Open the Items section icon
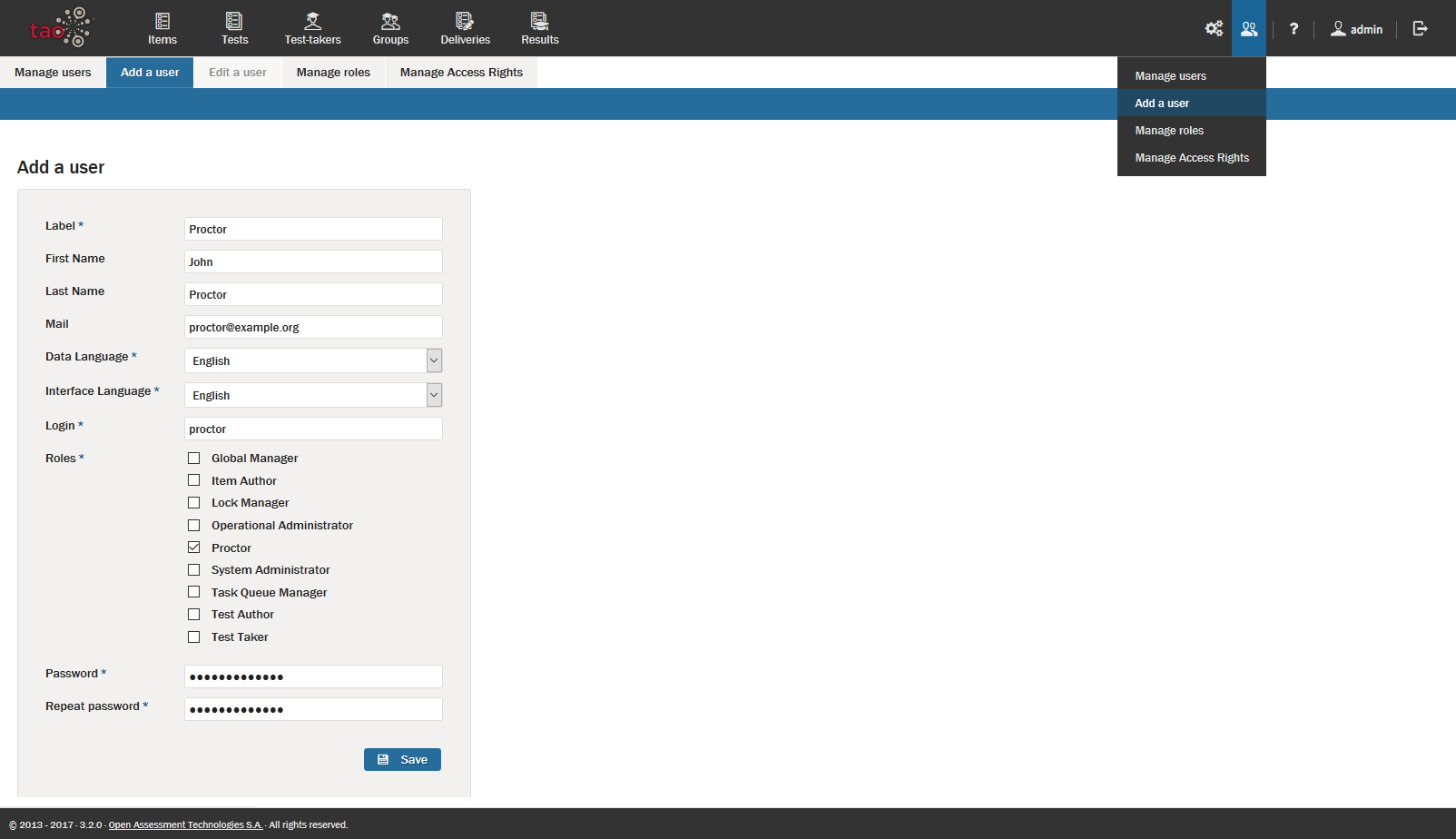The height and width of the screenshot is (839, 1456). 162,22
